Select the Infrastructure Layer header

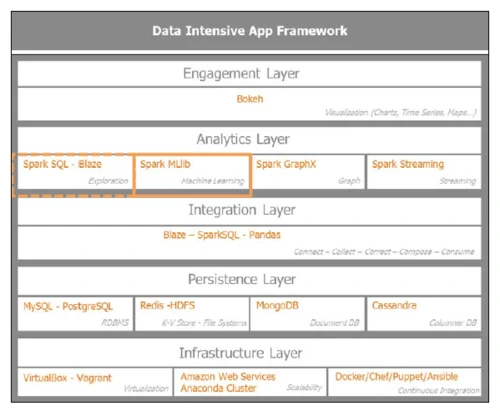(249, 353)
